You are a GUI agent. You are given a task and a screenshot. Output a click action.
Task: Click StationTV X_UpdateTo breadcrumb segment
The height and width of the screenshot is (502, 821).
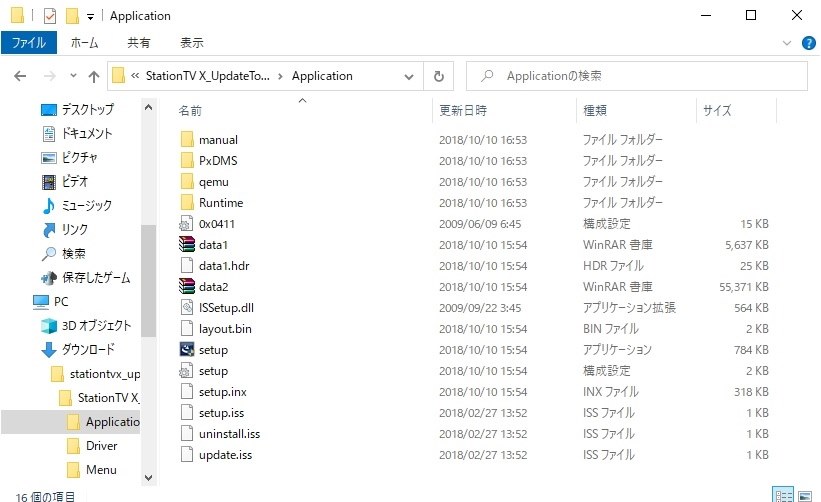208,76
